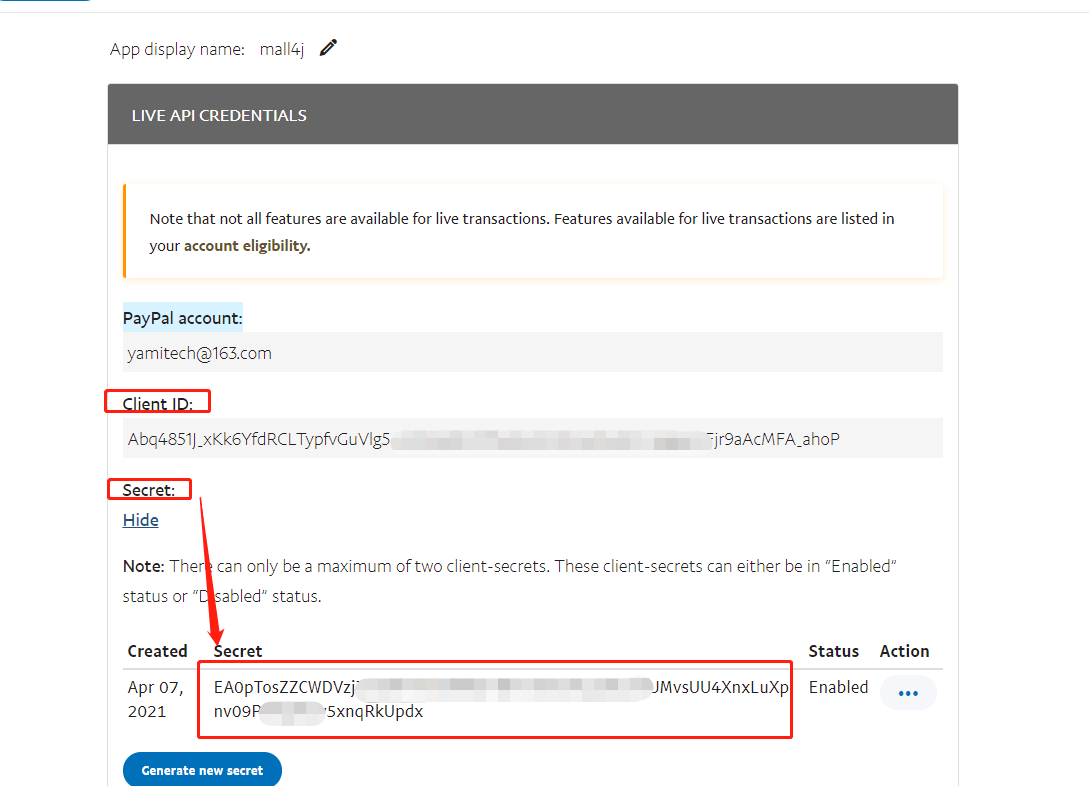Select the PayPal account email field

click(x=533, y=353)
